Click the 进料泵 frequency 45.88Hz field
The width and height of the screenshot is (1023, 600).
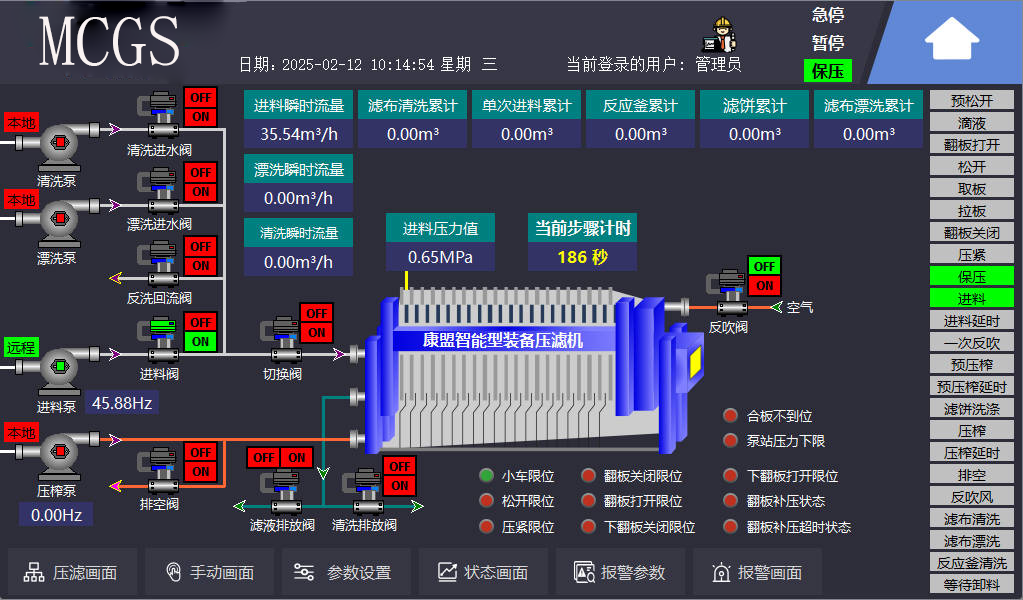122,403
